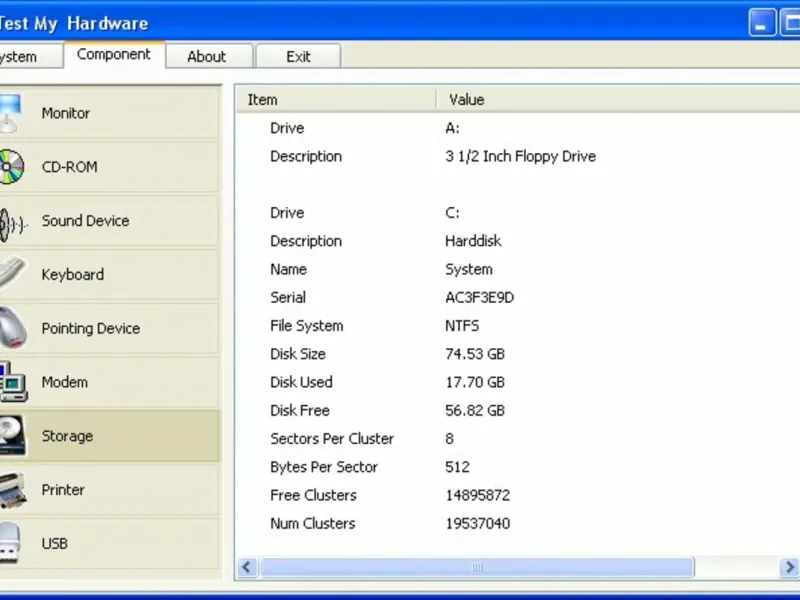The image size is (800, 600).
Task: Click the horizontal scrollbar right arrow
Action: 789,567
